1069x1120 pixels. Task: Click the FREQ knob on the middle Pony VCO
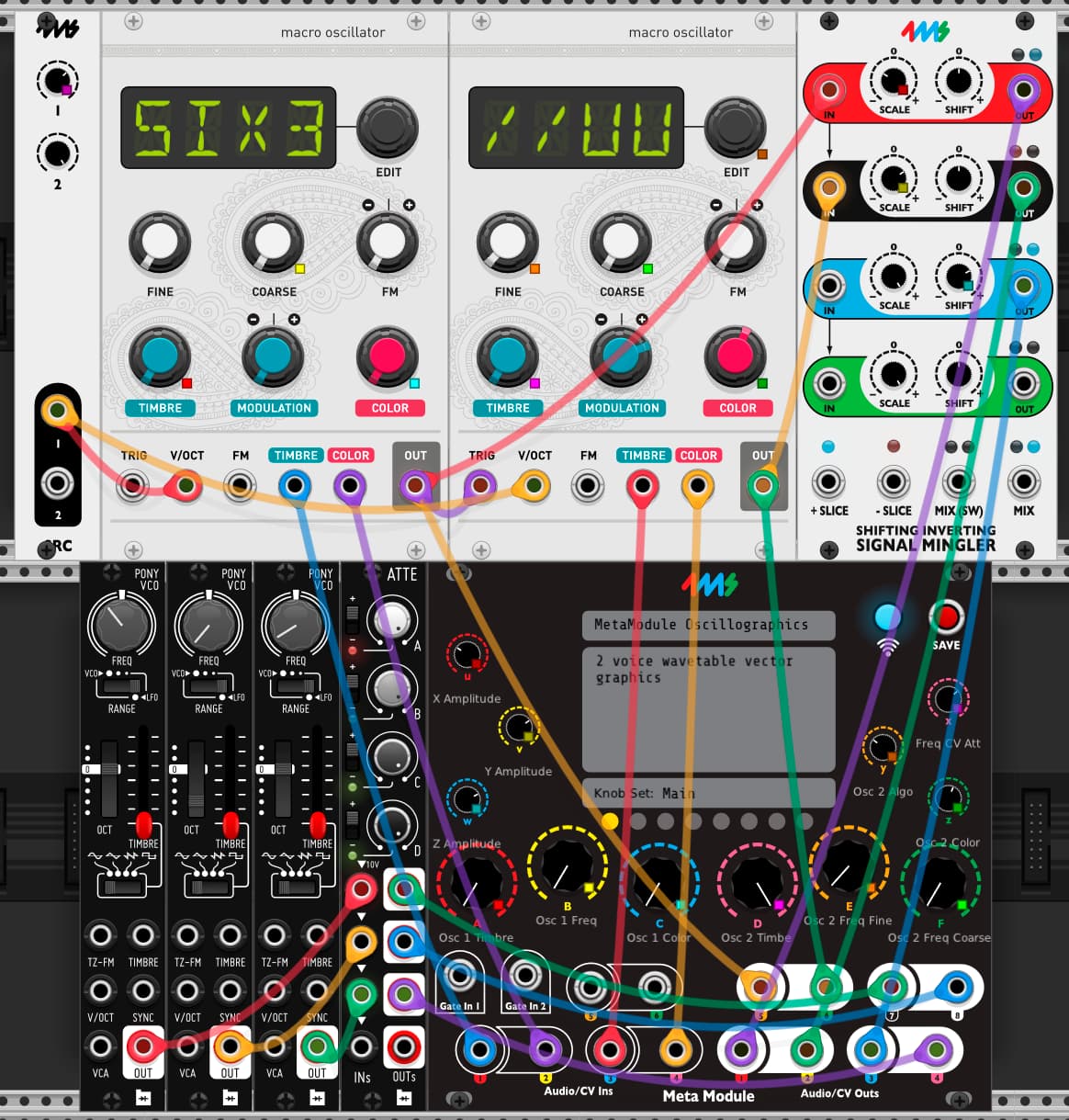[x=208, y=625]
